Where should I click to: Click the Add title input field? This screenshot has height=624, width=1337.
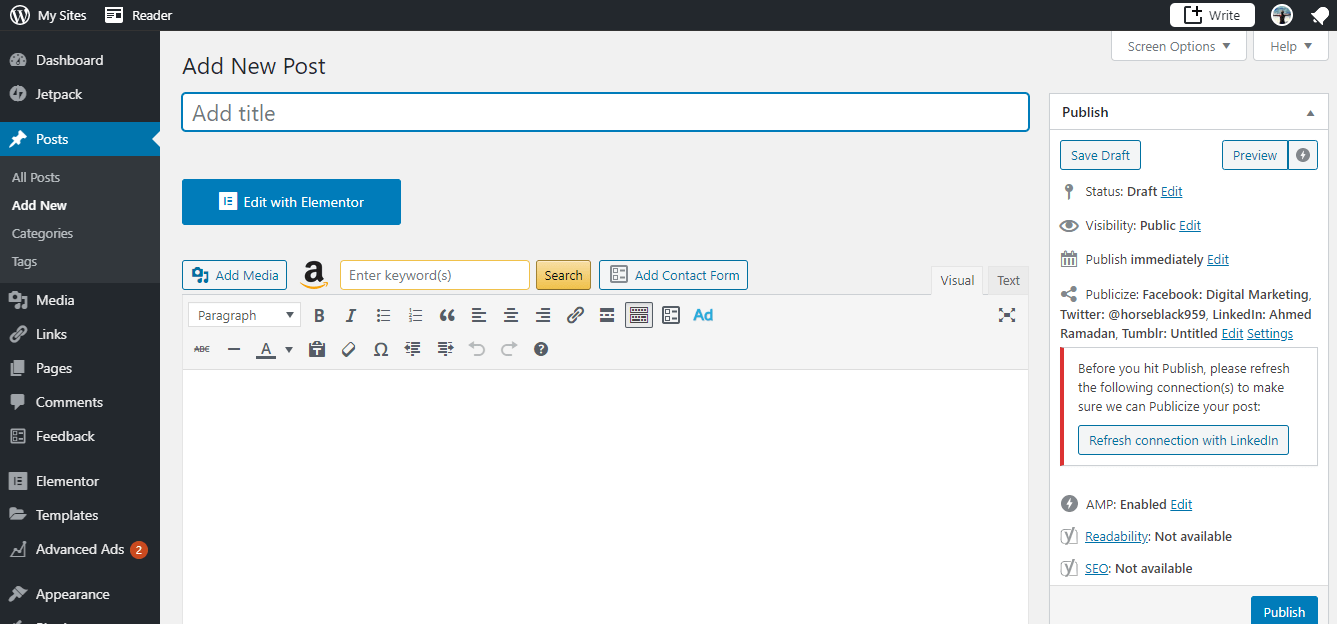(605, 113)
